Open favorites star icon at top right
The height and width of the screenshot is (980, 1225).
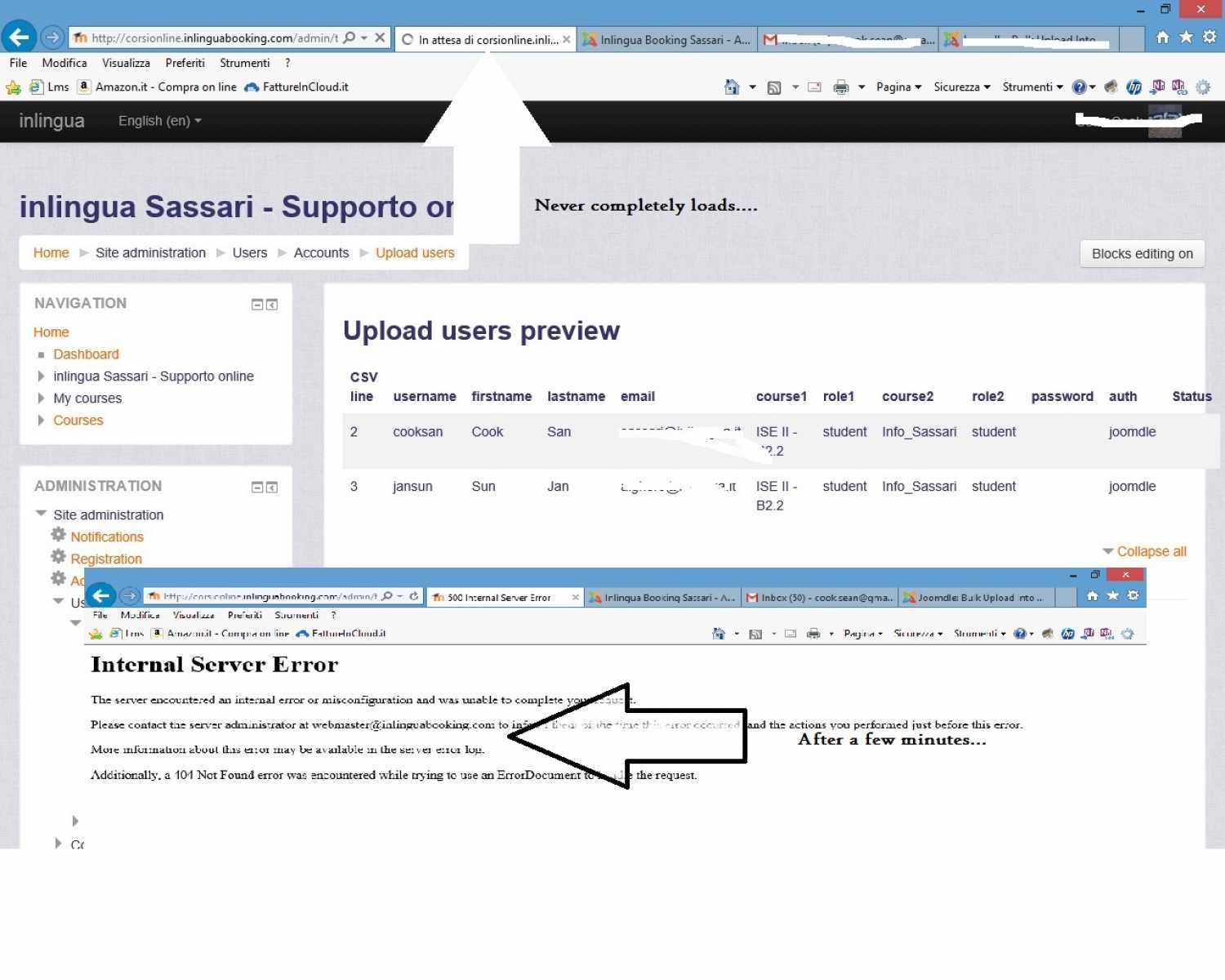(1186, 37)
